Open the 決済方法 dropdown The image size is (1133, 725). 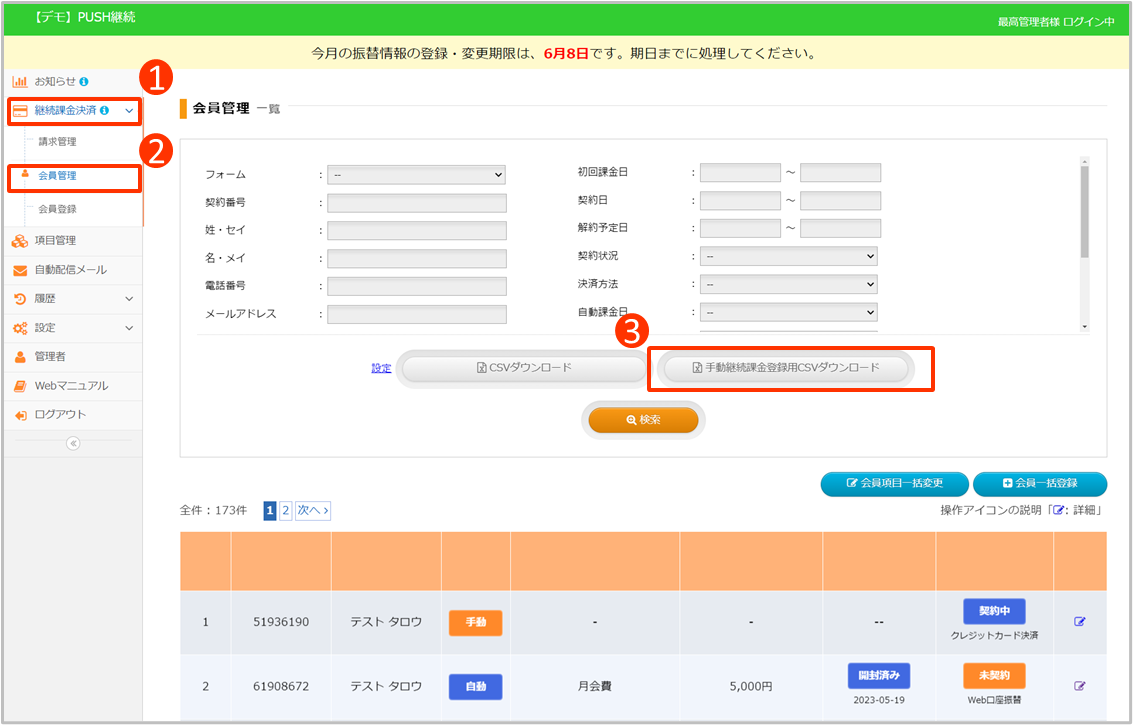tap(788, 284)
